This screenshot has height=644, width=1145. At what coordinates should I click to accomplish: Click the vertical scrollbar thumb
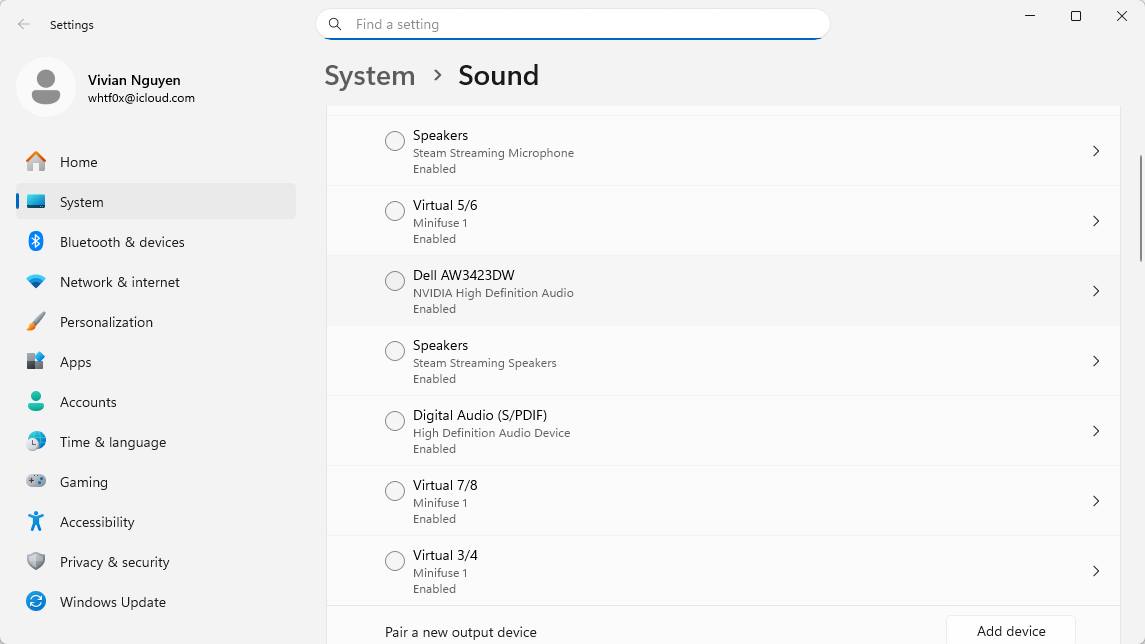click(x=1141, y=208)
